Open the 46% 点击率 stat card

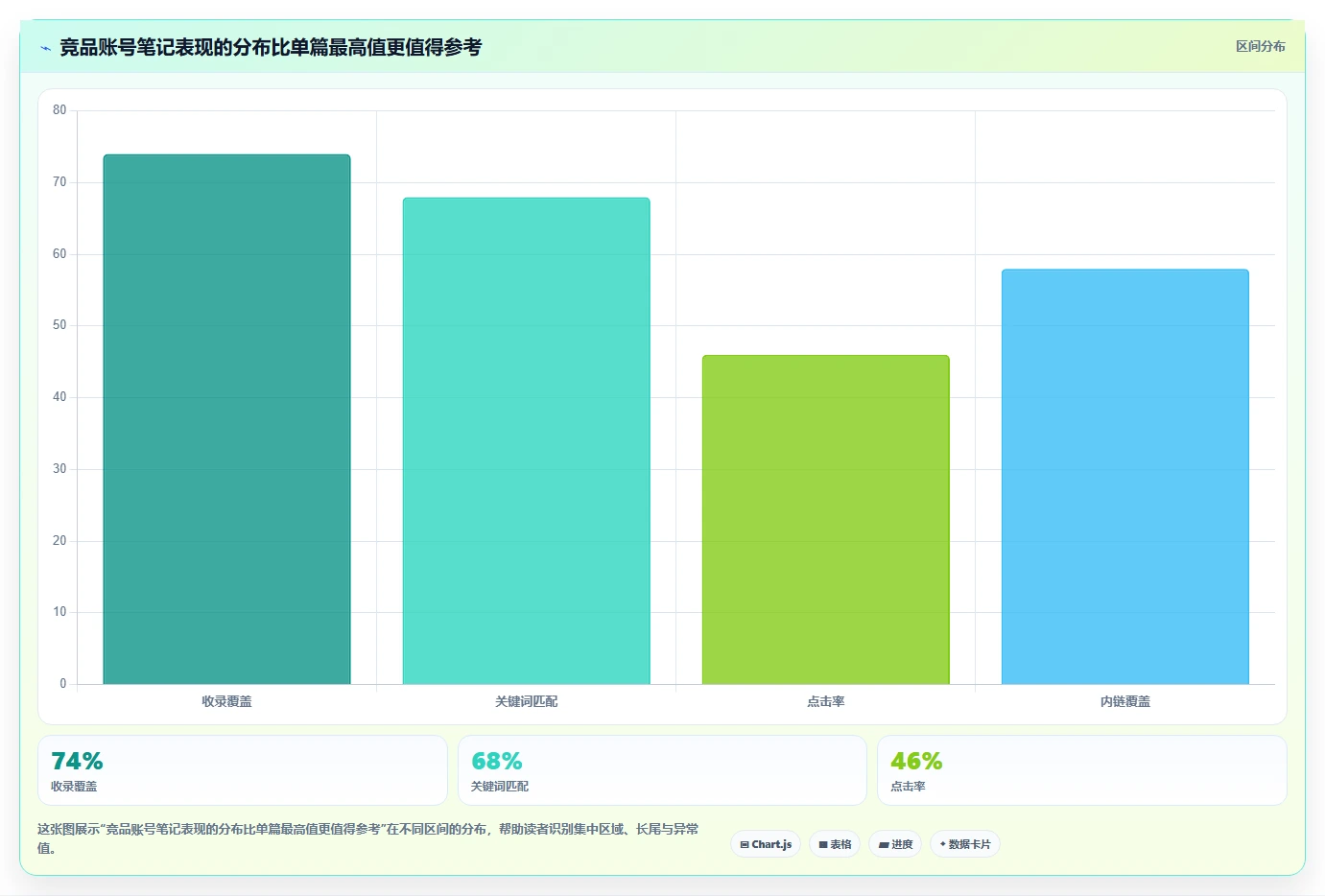[x=1081, y=770]
